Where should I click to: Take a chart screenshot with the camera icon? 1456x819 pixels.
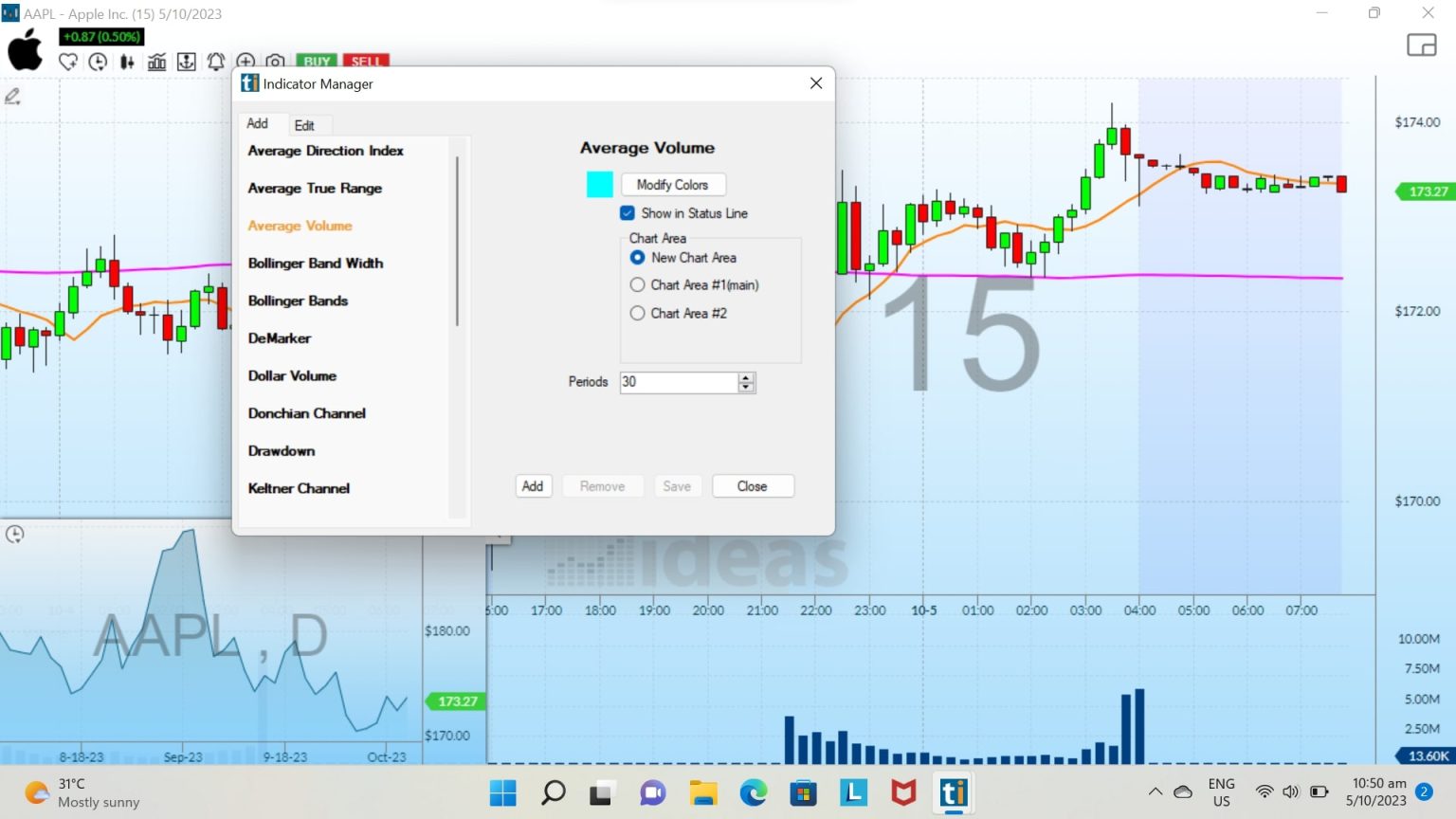pos(275,61)
